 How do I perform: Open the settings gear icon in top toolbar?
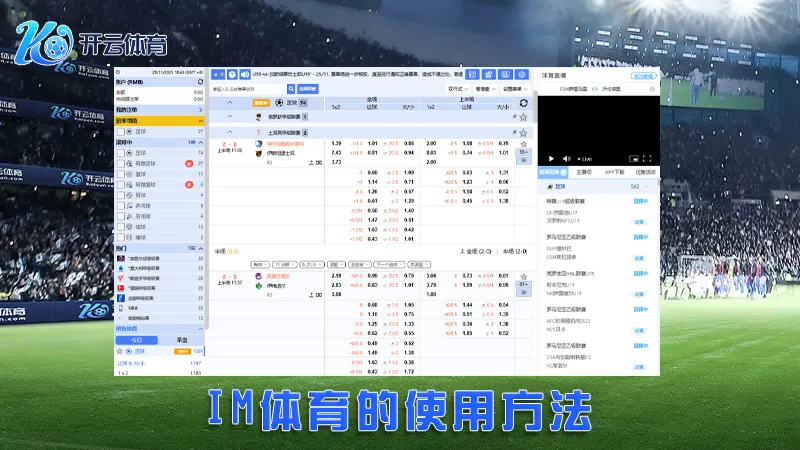point(522,74)
